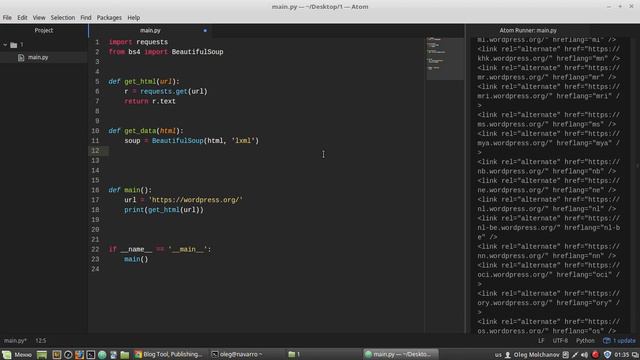Click the main.py Atom taskbar button
640x360 pixels.
click(401, 354)
